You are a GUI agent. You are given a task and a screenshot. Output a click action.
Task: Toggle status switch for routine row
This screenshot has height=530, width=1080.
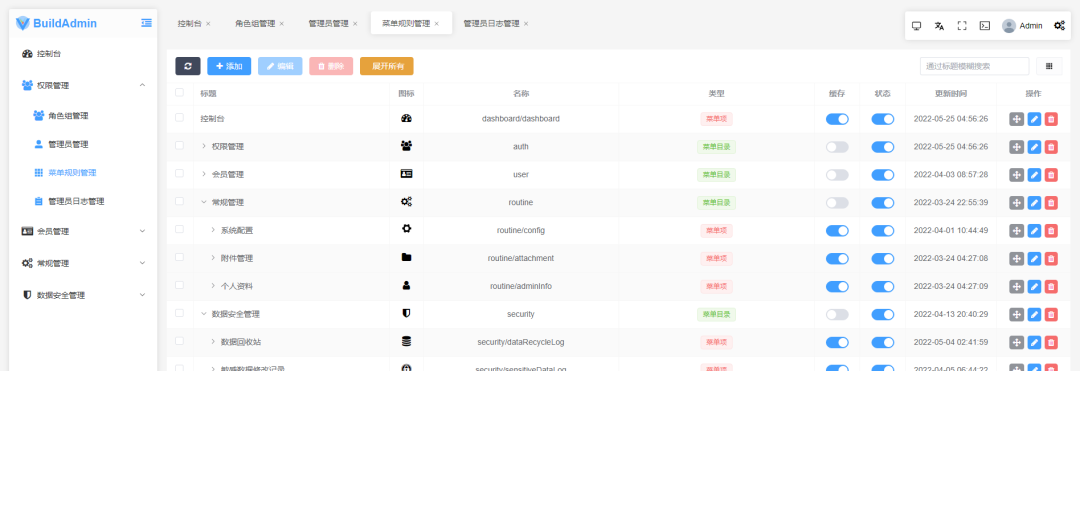(883, 203)
